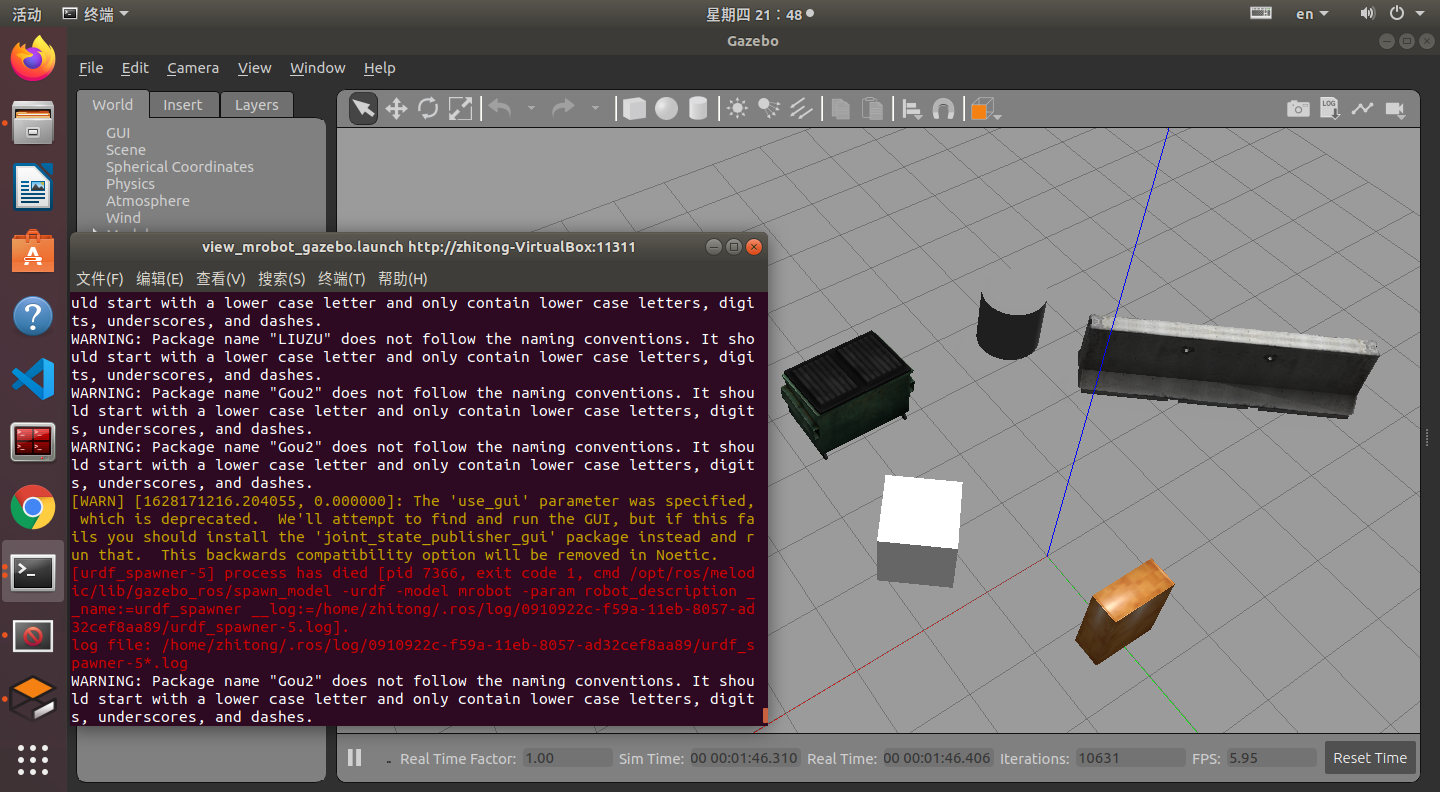1440x792 pixels.
Task: Select the Snap magnet tool
Action: point(943,109)
